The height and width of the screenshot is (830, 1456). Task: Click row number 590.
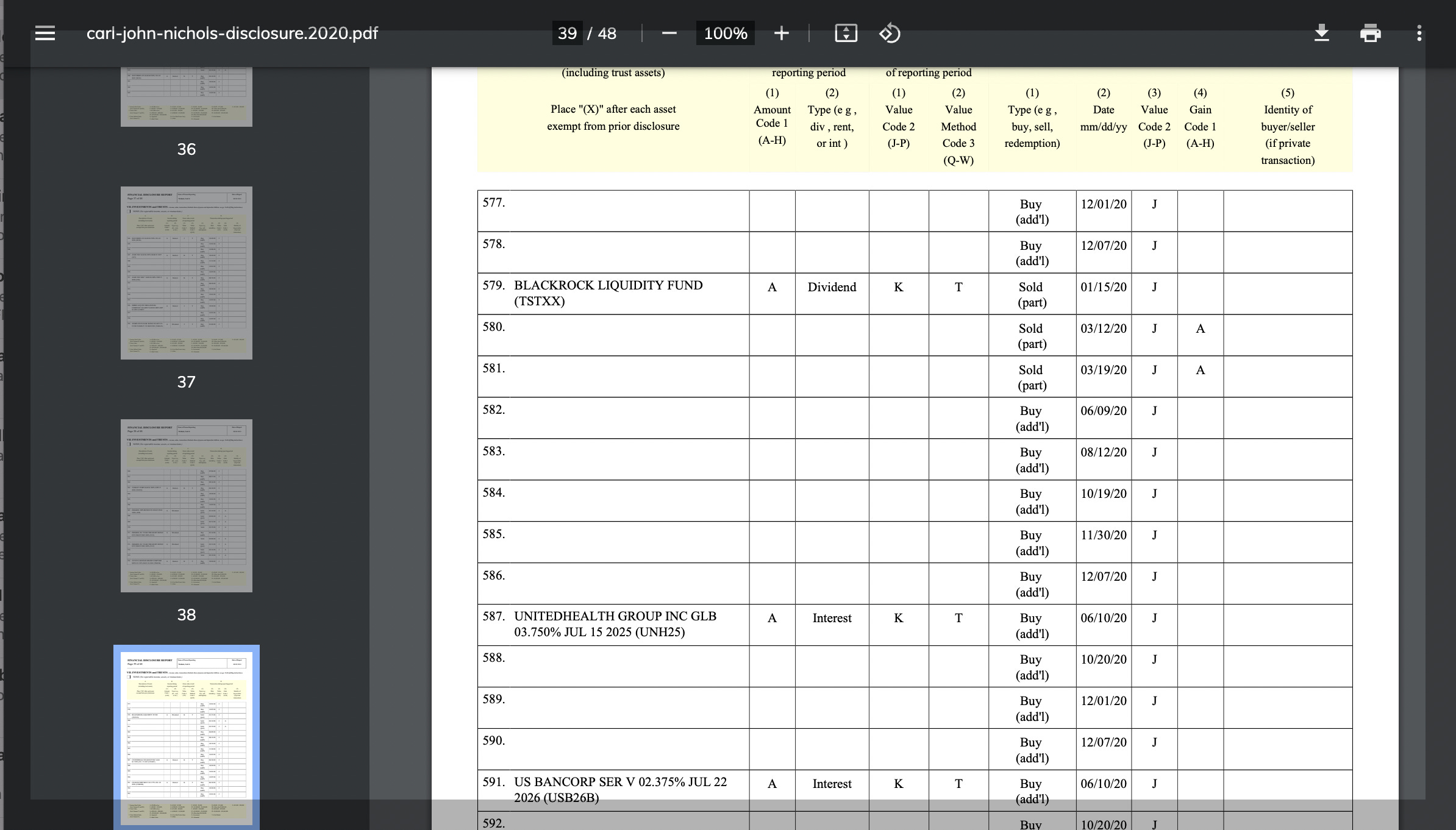(494, 740)
